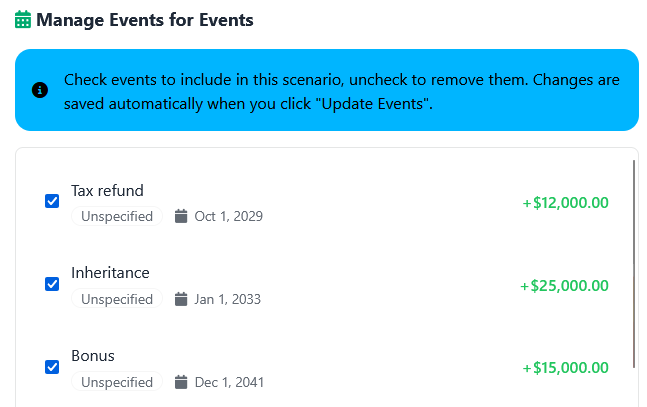Click the +$25,000.00 amount
This screenshot has height=407, width=647.
(x=564, y=286)
